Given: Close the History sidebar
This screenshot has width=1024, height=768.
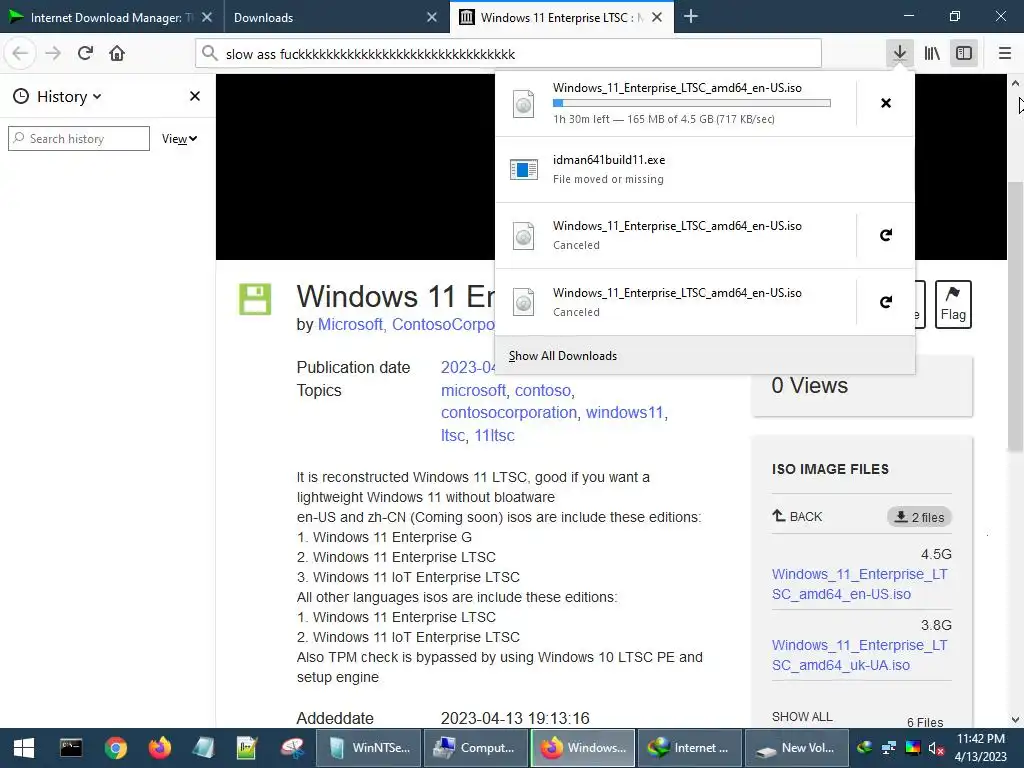Looking at the screenshot, I should pos(195,96).
